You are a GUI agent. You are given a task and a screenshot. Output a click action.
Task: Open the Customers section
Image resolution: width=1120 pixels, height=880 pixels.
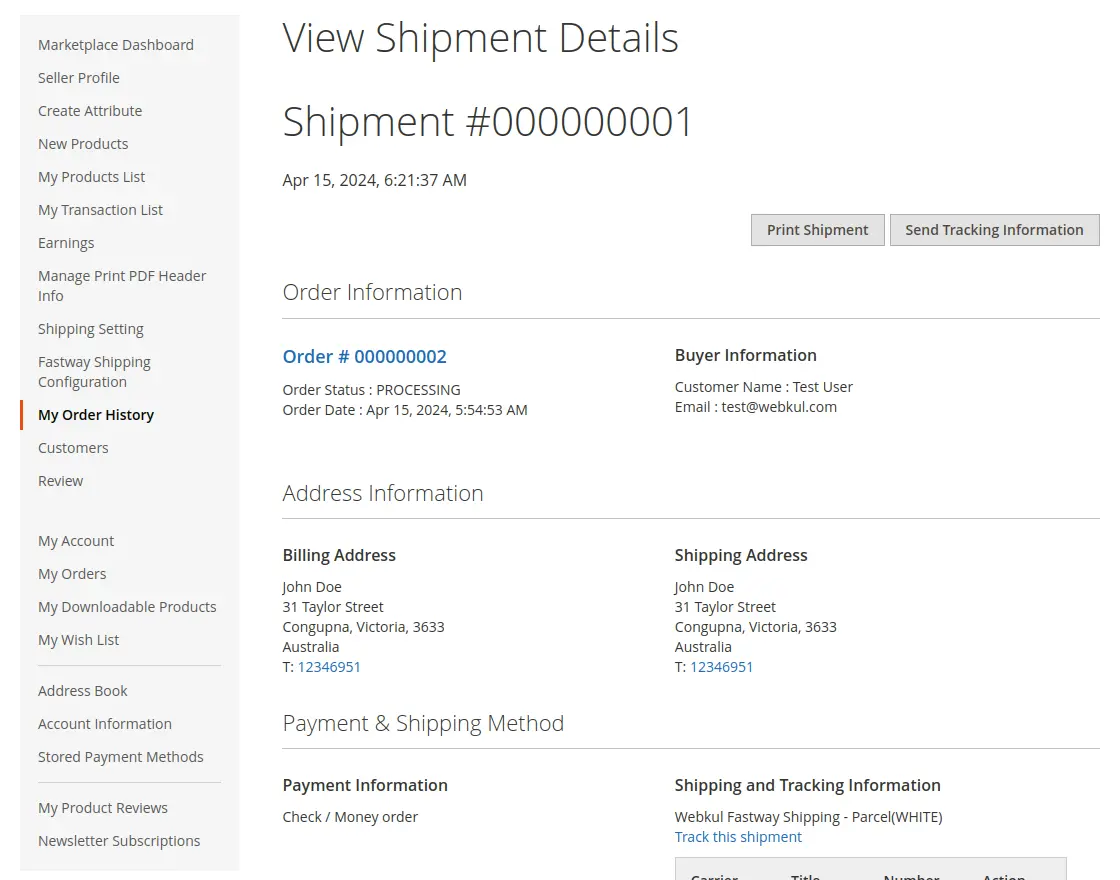73,448
